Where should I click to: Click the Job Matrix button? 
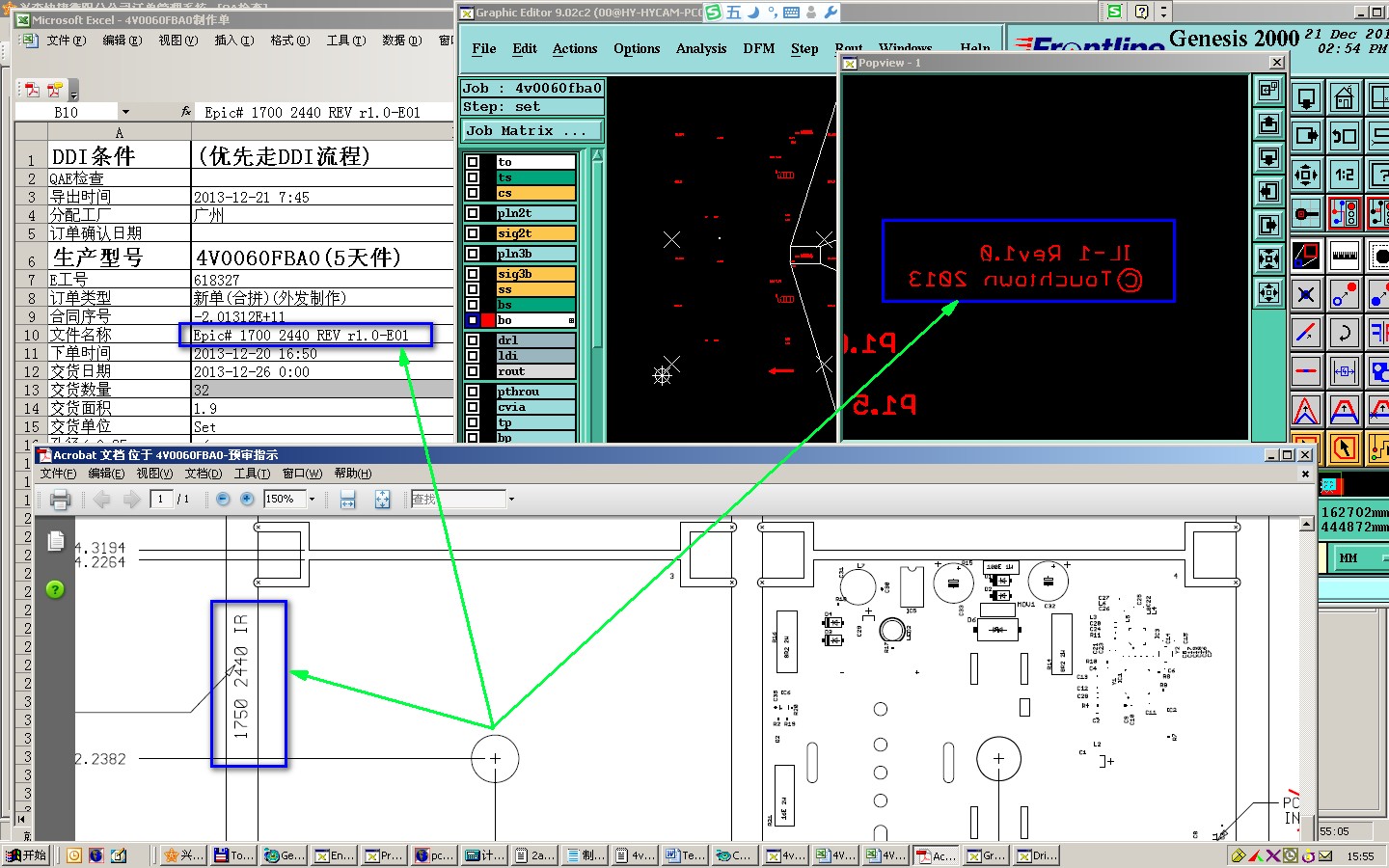pyautogui.click(x=531, y=130)
